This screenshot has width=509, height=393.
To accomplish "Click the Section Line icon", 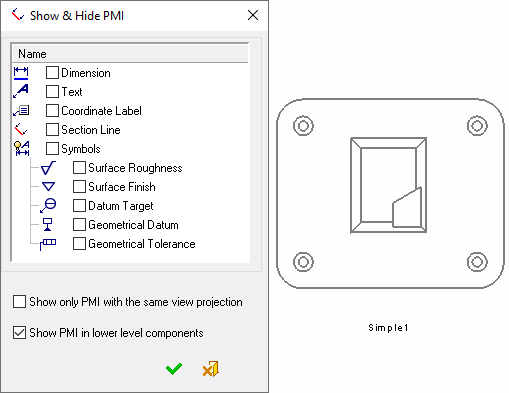I will (20, 129).
